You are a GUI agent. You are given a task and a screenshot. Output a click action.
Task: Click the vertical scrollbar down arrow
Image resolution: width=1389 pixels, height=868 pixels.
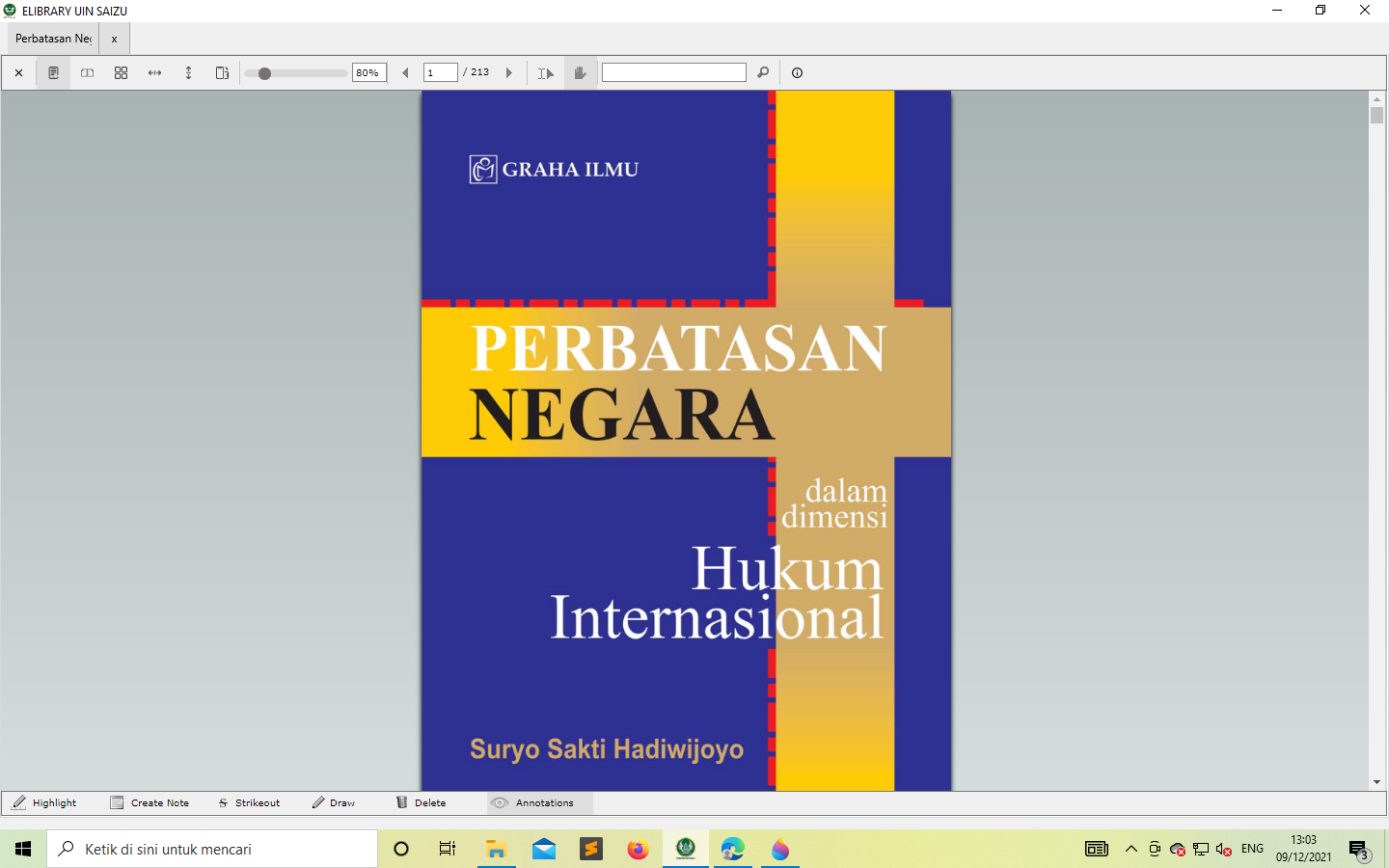click(1376, 782)
